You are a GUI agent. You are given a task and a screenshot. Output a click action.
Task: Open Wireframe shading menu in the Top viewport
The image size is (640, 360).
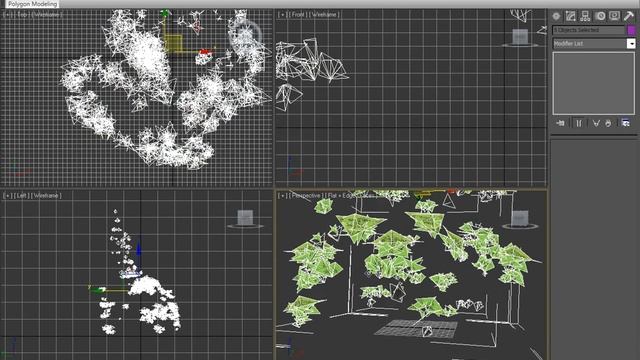click(x=47, y=15)
